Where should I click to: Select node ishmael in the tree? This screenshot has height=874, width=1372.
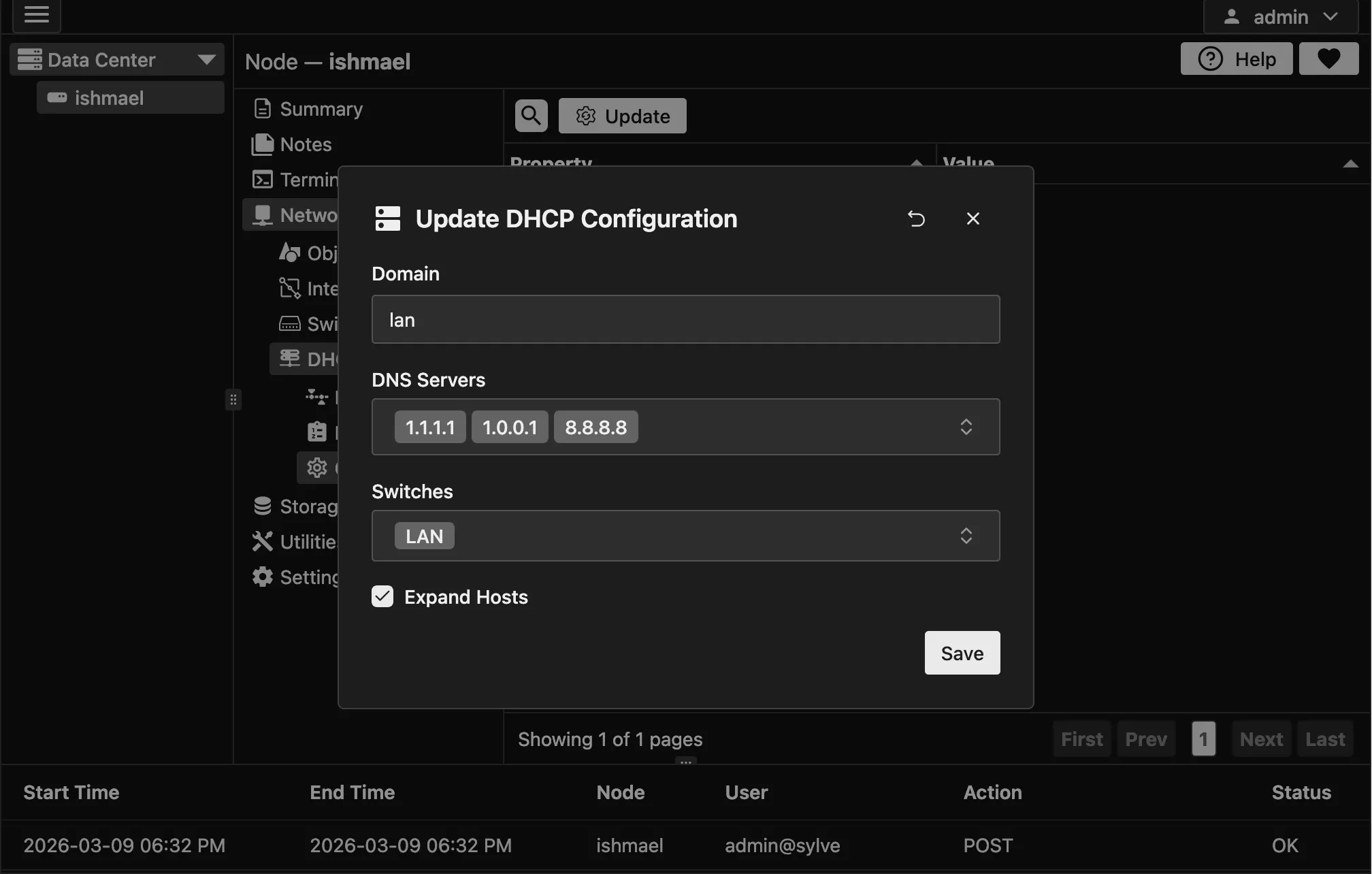click(x=129, y=97)
